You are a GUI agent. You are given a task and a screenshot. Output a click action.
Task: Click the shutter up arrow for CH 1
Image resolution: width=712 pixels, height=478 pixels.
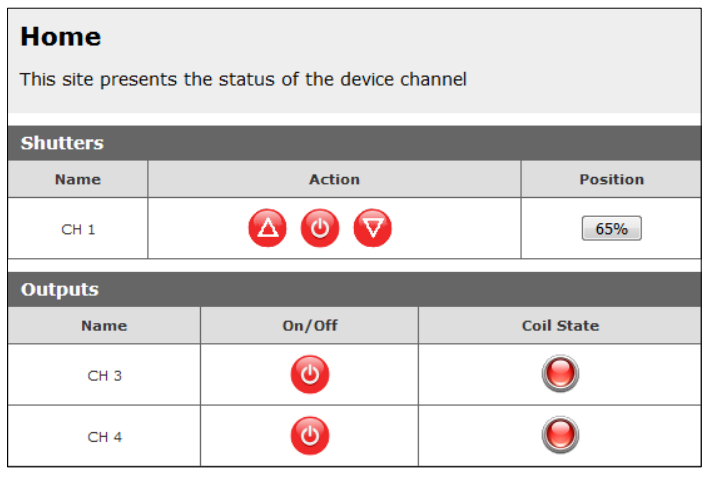[x=267, y=229]
